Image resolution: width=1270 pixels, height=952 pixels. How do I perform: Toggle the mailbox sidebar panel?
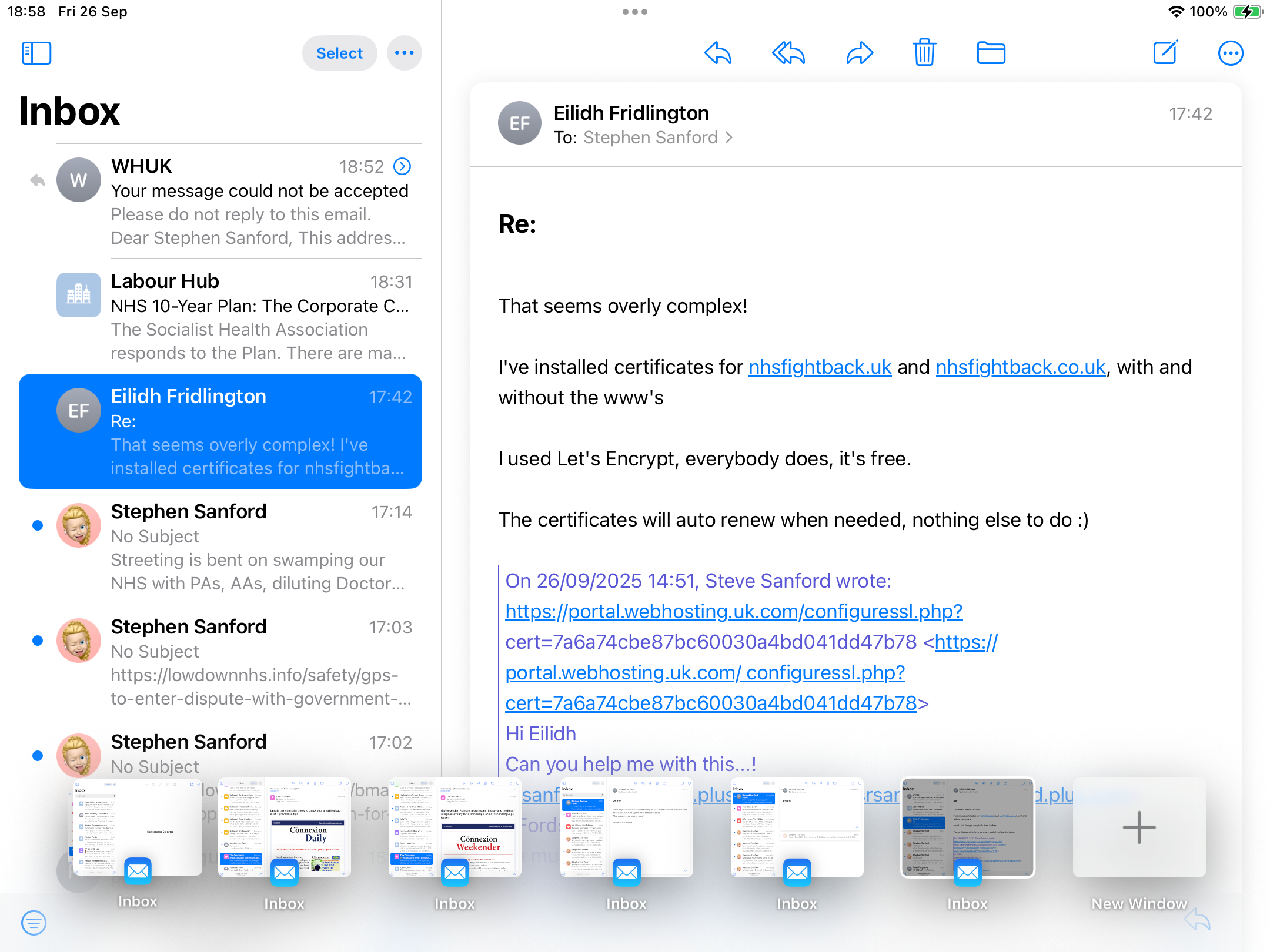tap(36, 53)
